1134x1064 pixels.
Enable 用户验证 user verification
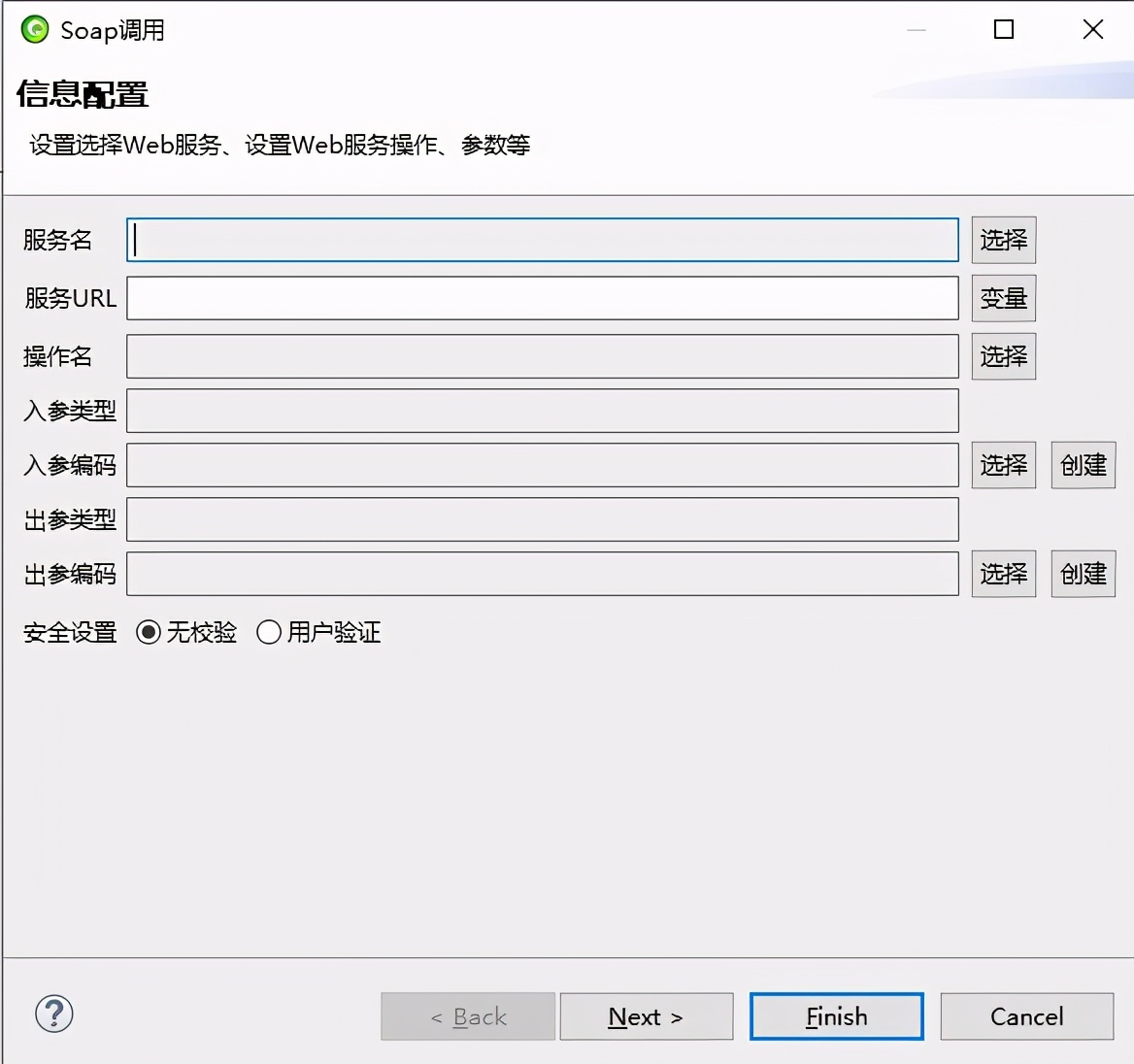pyautogui.click(x=269, y=632)
